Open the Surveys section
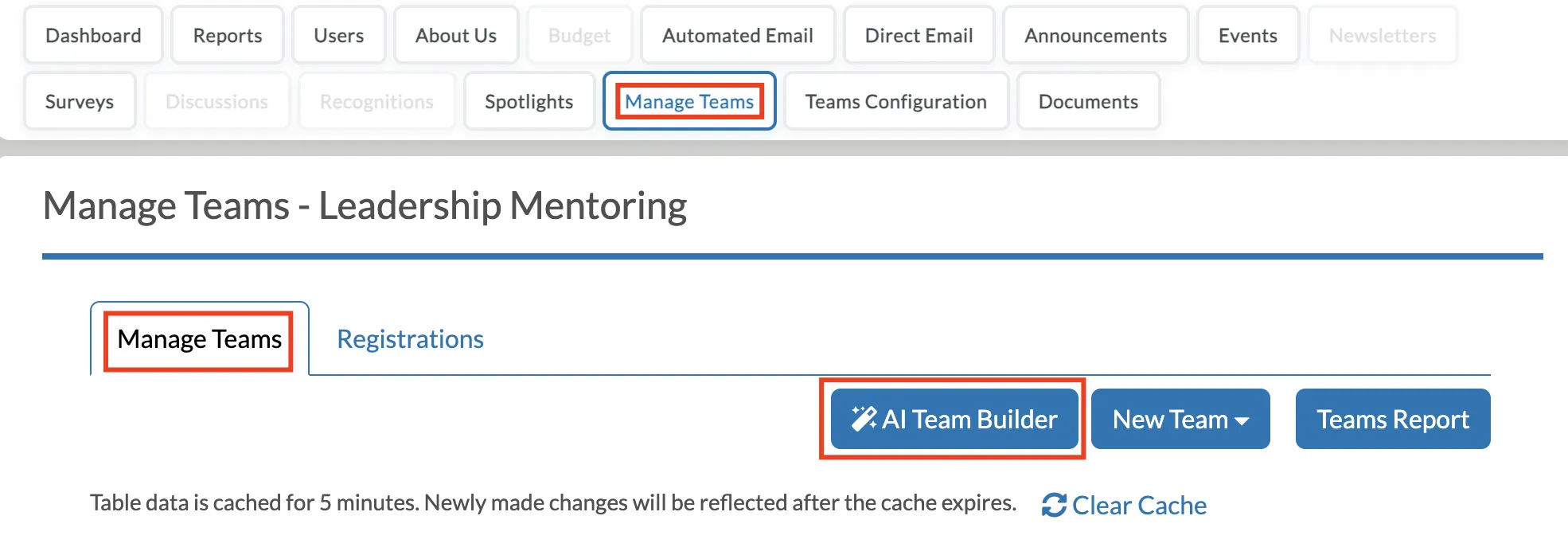The height and width of the screenshot is (551, 1568). [80, 101]
